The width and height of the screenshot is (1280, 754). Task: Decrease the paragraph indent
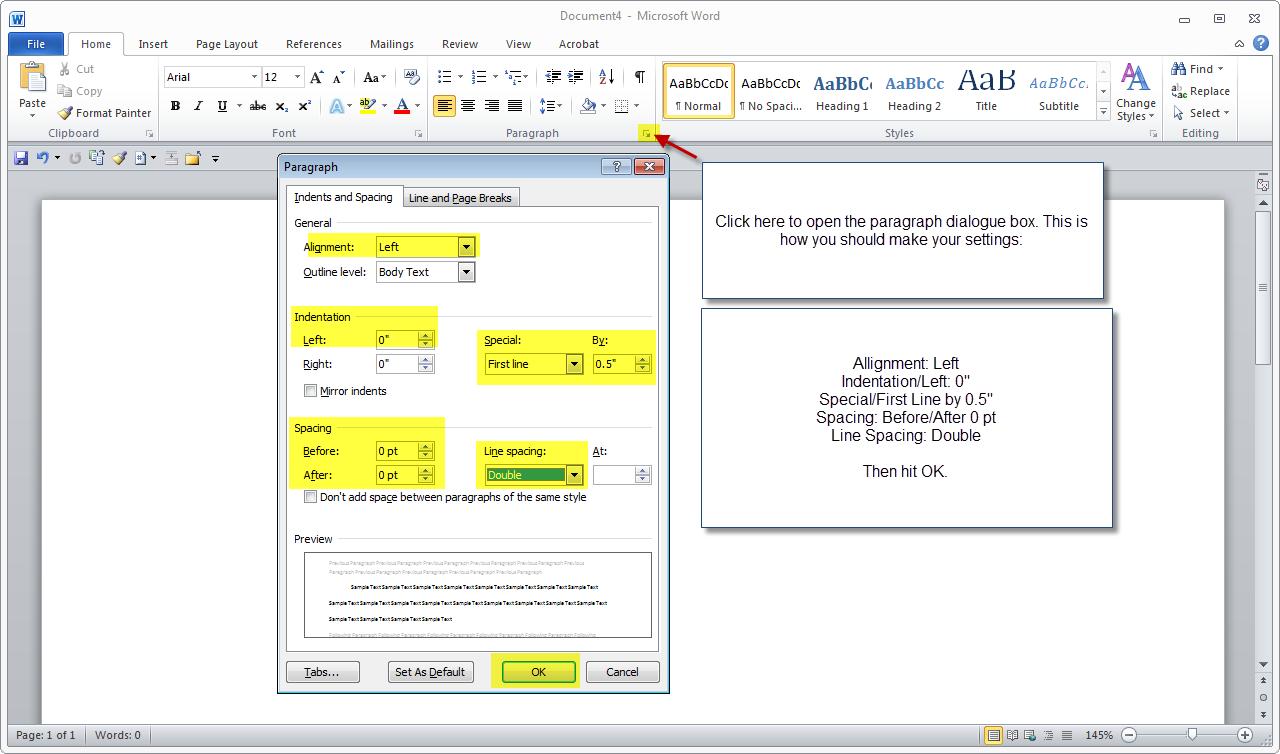(x=552, y=77)
